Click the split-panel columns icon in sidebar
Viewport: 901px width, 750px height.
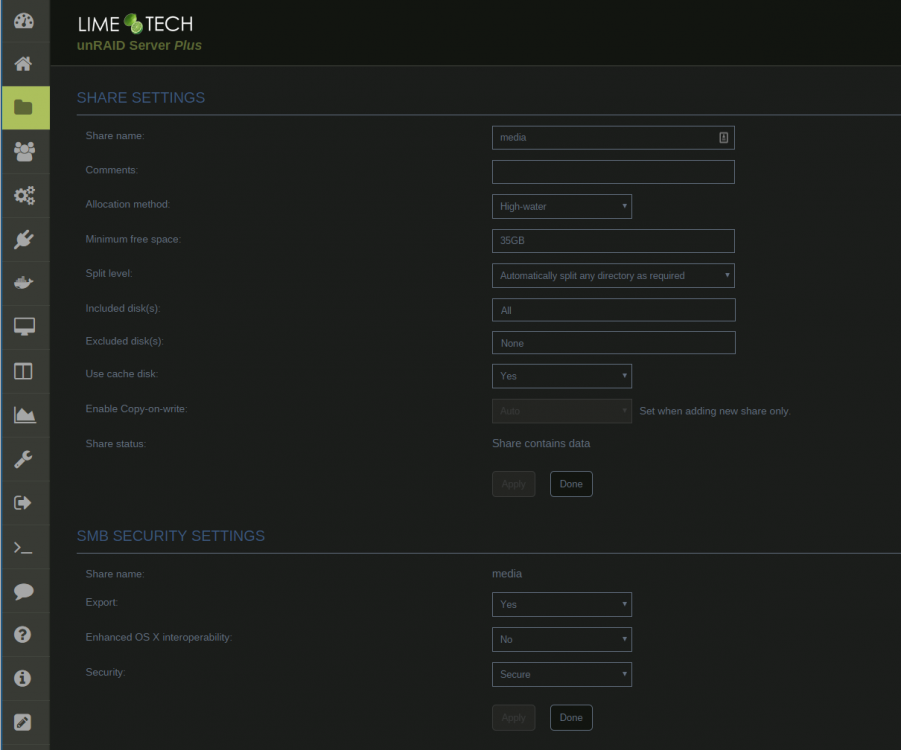coord(24,371)
